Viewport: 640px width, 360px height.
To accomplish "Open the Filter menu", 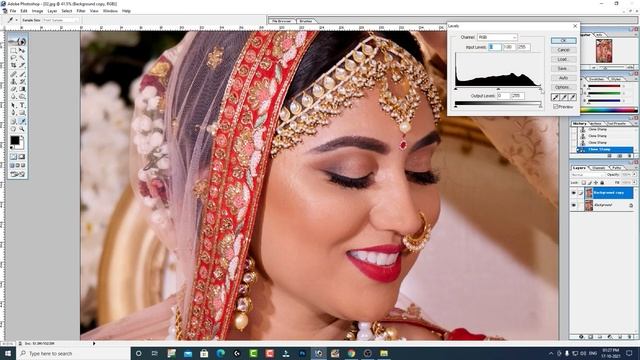I will (81, 11).
